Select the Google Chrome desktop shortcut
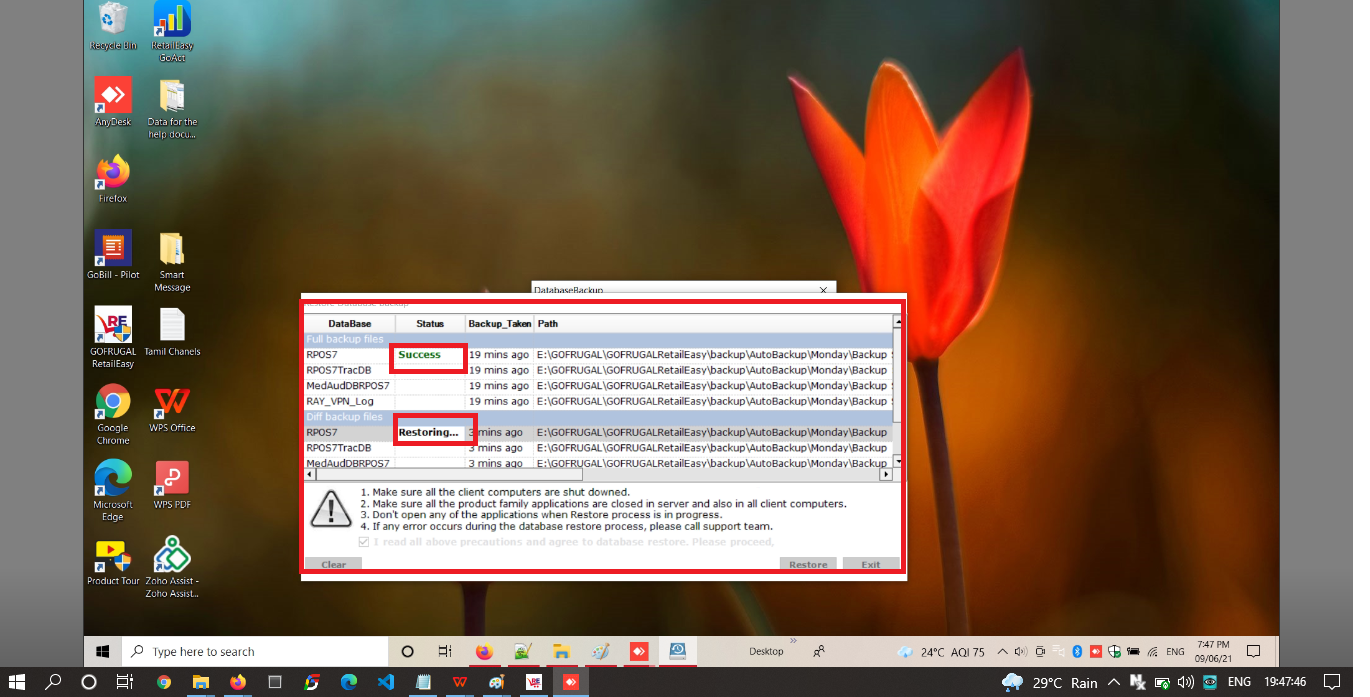 [113, 414]
